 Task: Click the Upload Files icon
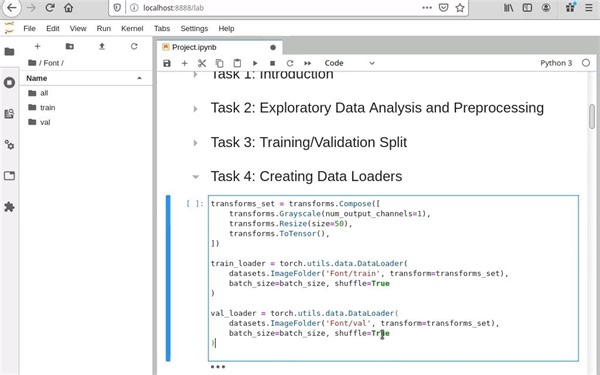[x=102, y=46]
